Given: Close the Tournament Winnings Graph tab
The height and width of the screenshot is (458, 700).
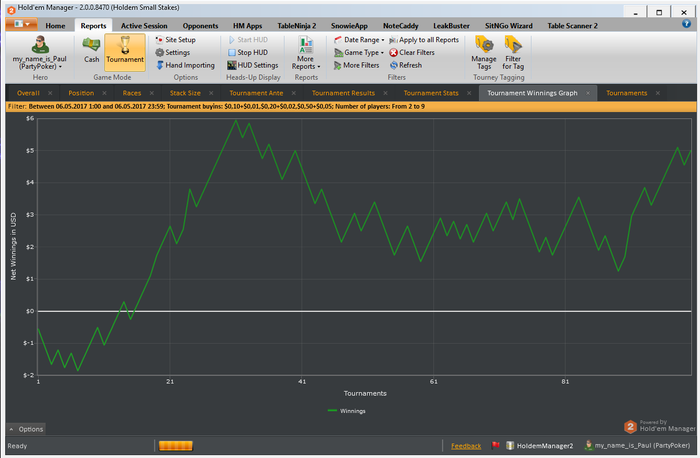Looking at the screenshot, I should (x=588, y=93).
